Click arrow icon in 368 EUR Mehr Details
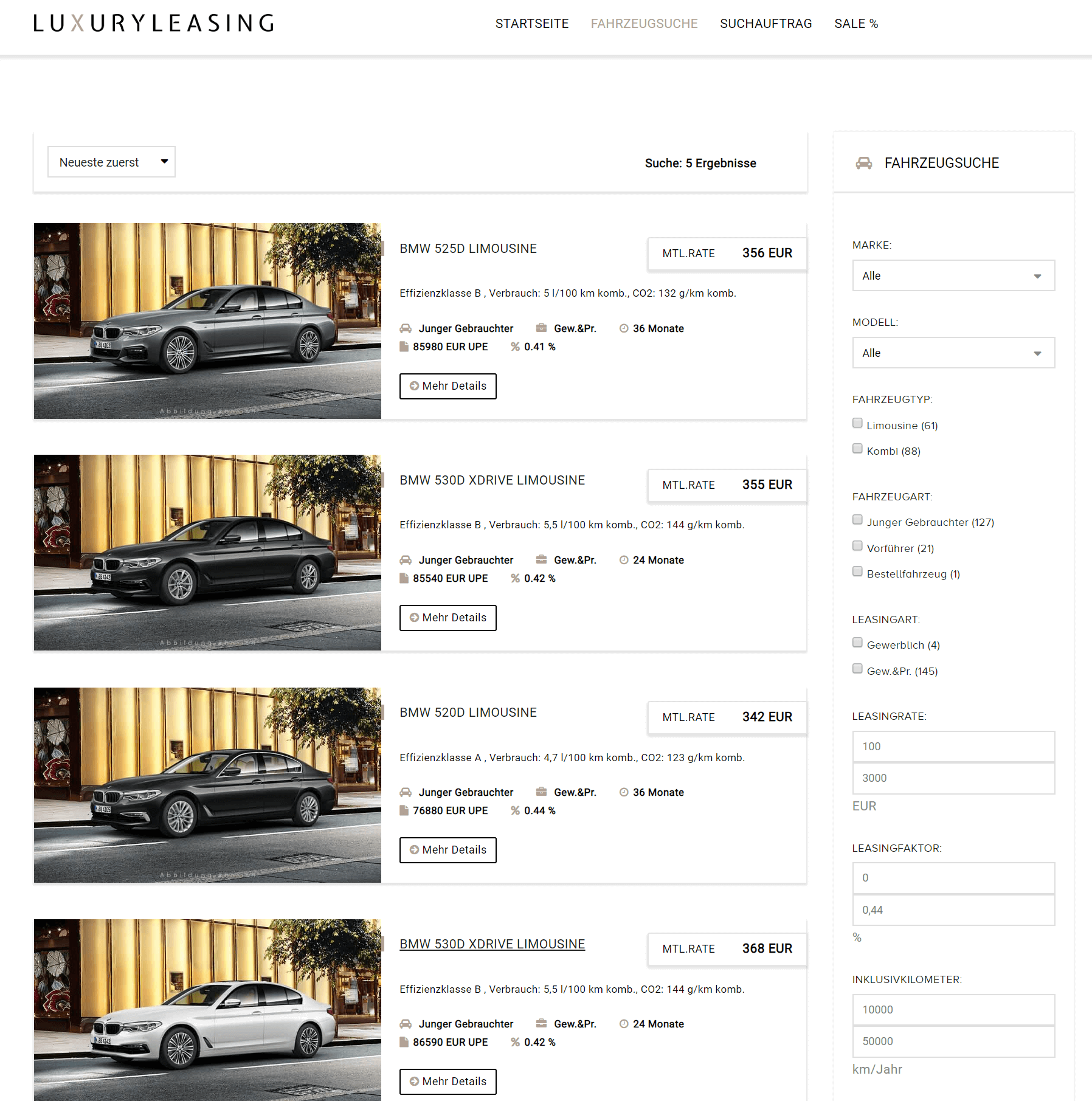The width and height of the screenshot is (1092, 1101). click(414, 1082)
